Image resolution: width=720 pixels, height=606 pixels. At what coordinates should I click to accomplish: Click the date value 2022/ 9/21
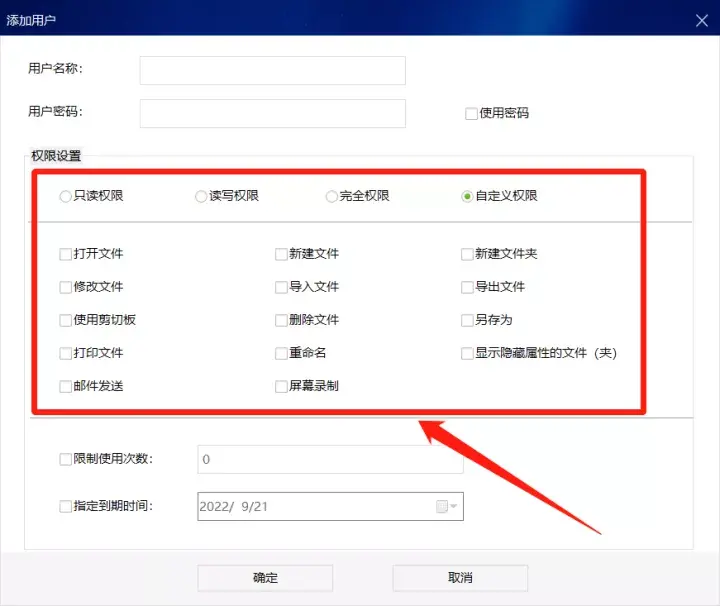click(233, 506)
